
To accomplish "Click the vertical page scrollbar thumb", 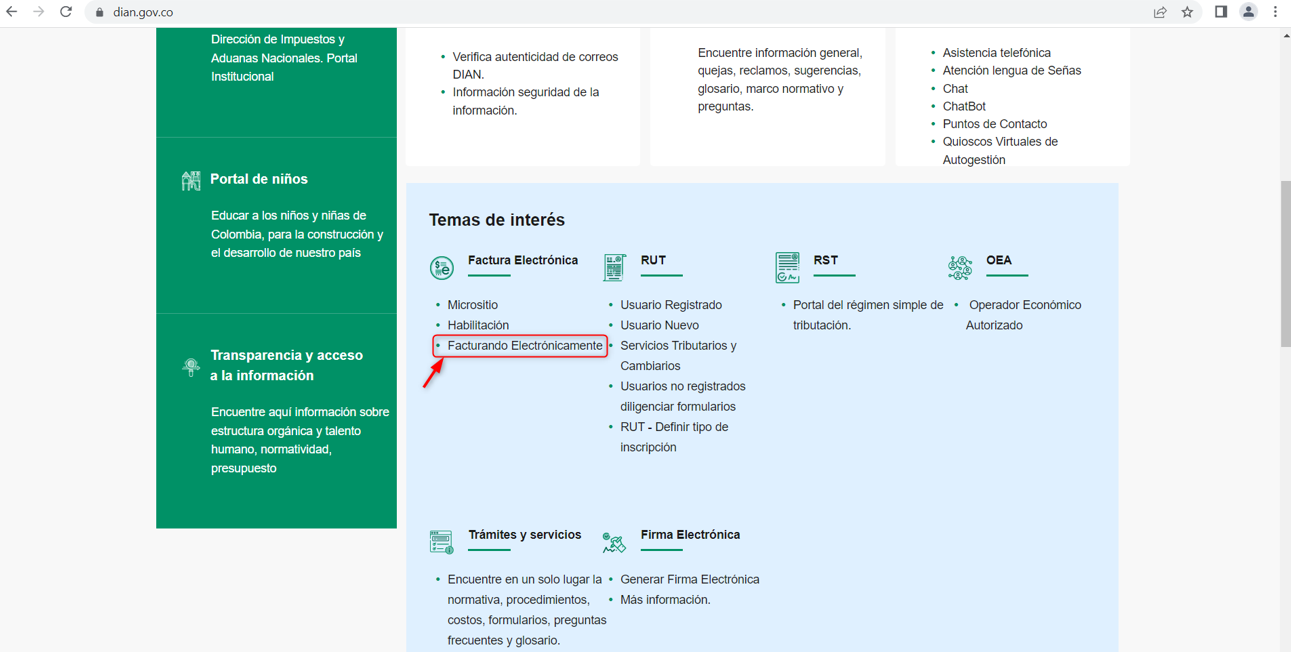I will pyautogui.click(x=1285, y=265).
